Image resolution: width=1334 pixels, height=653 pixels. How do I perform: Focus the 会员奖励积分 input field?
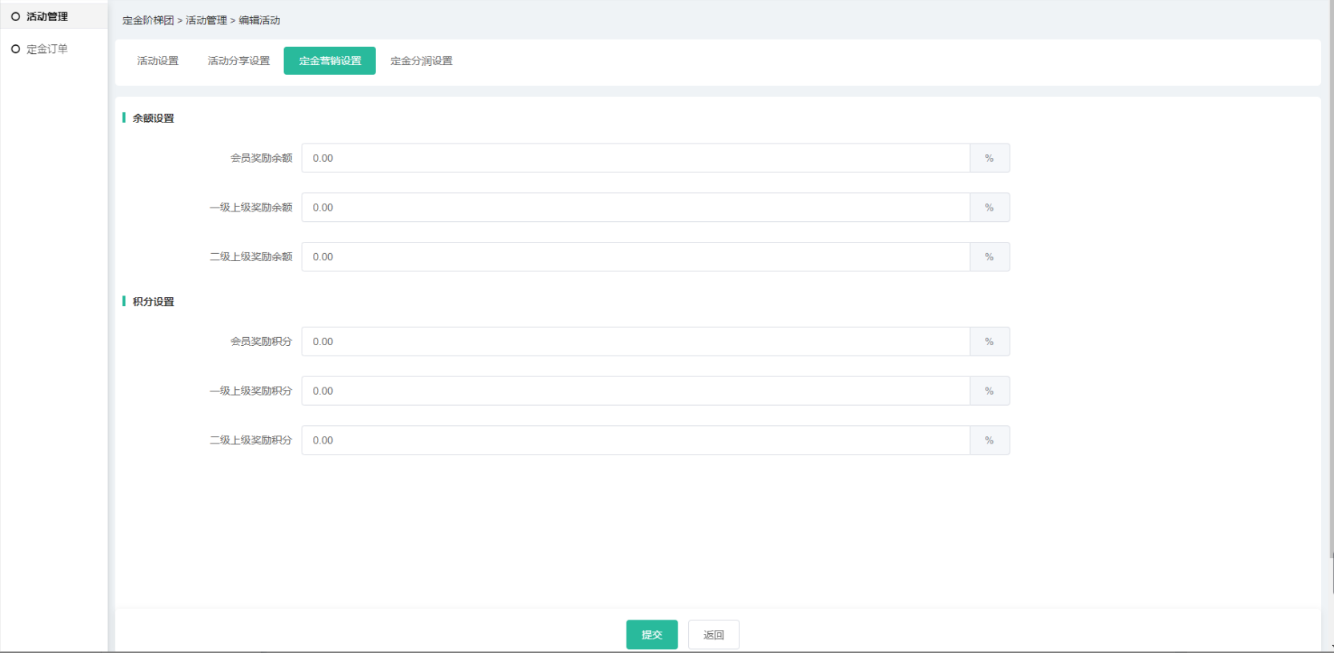[635, 342]
